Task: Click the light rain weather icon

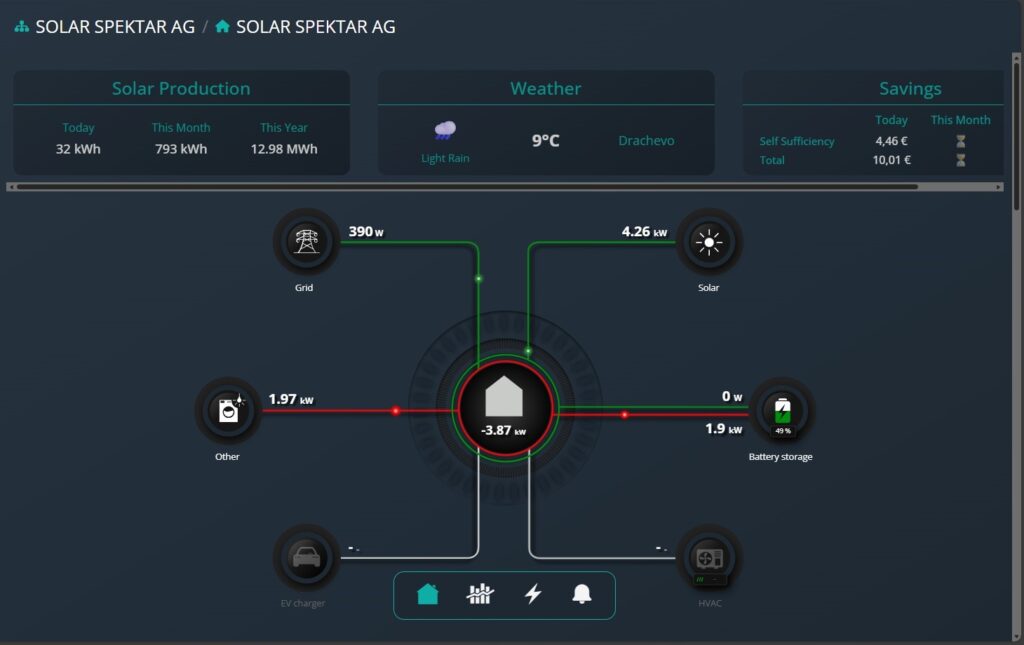Action: click(x=445, y=131)
